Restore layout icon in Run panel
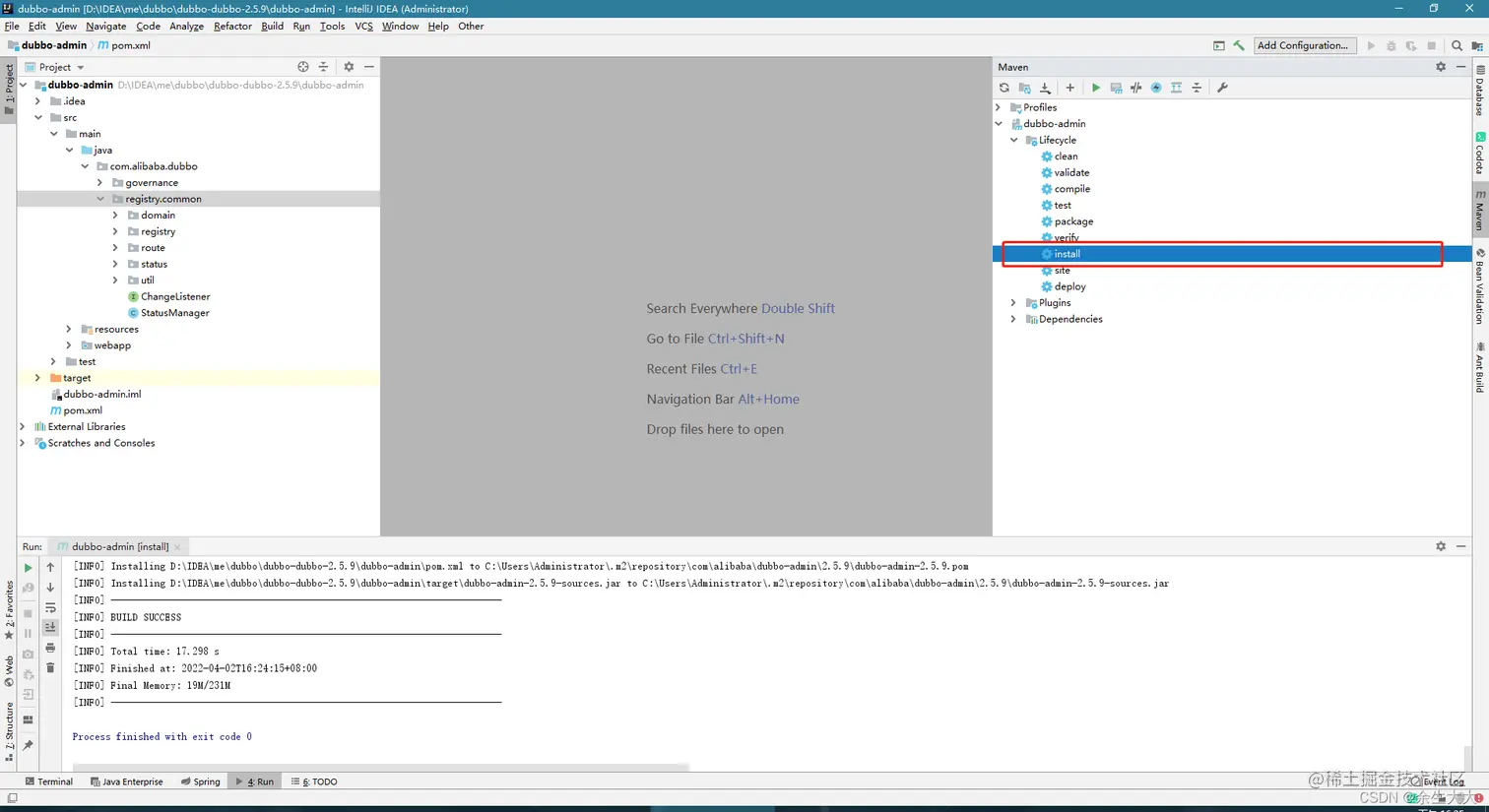Viewport: 1489px width, 812px height. pos(28,719)
